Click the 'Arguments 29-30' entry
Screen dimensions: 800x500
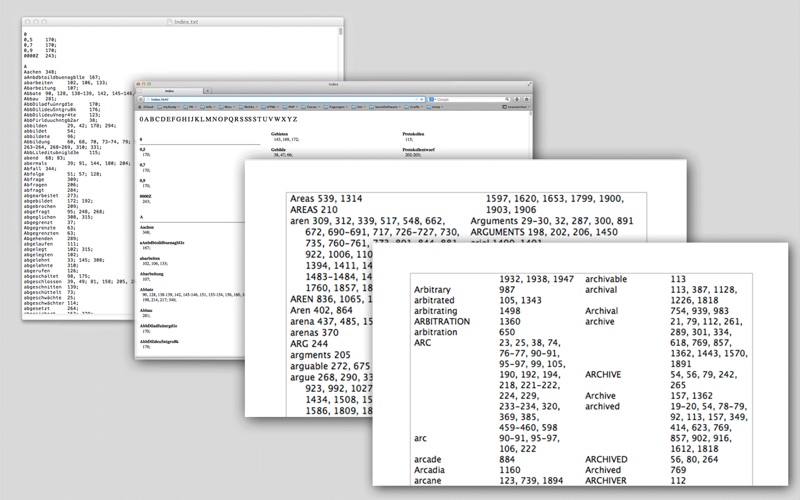tap(552, 221)
